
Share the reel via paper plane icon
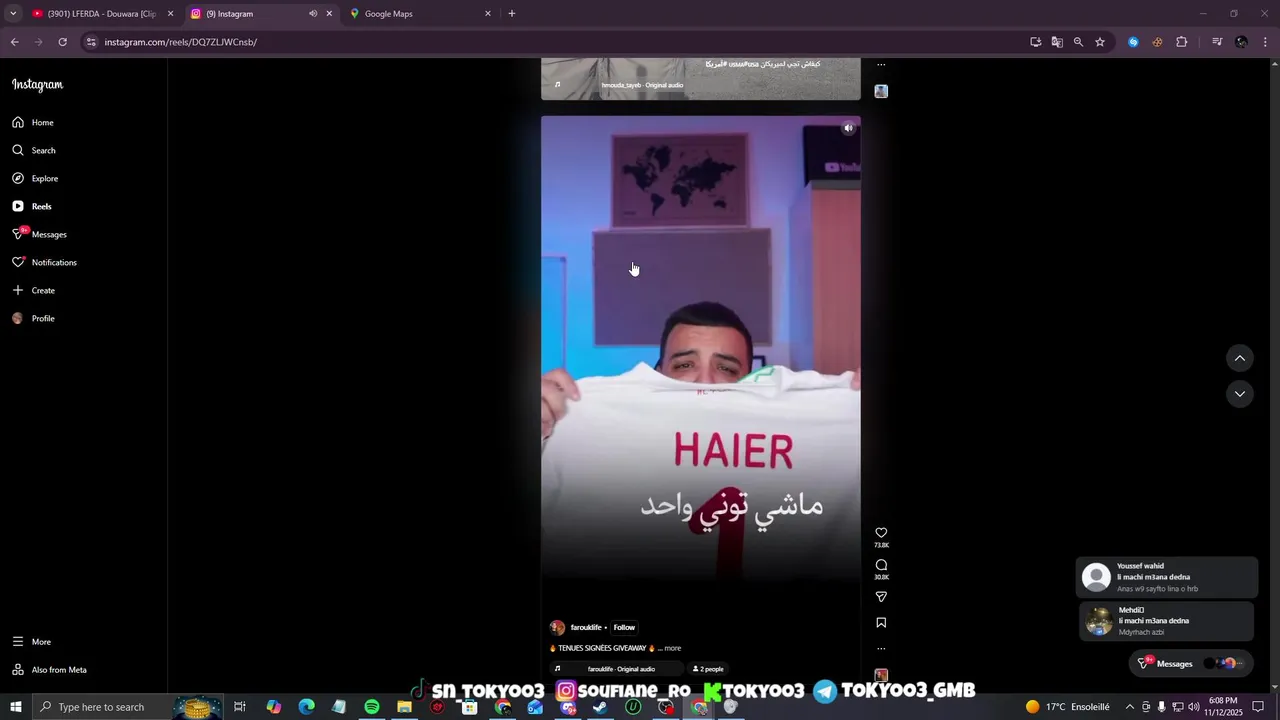(x=881, y=597)
